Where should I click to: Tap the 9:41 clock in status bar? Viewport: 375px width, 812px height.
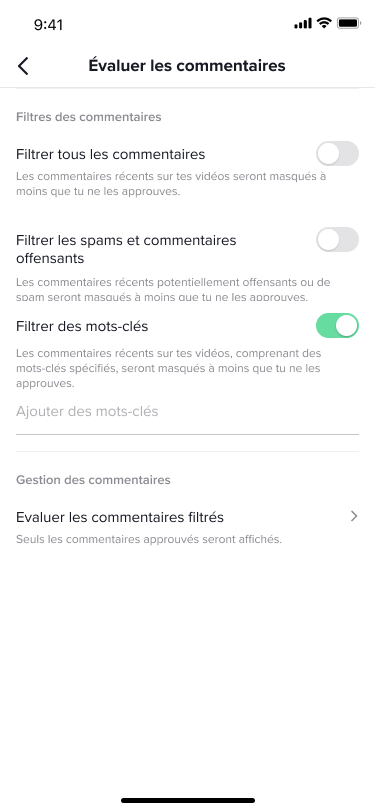click(x=48, y=24)
